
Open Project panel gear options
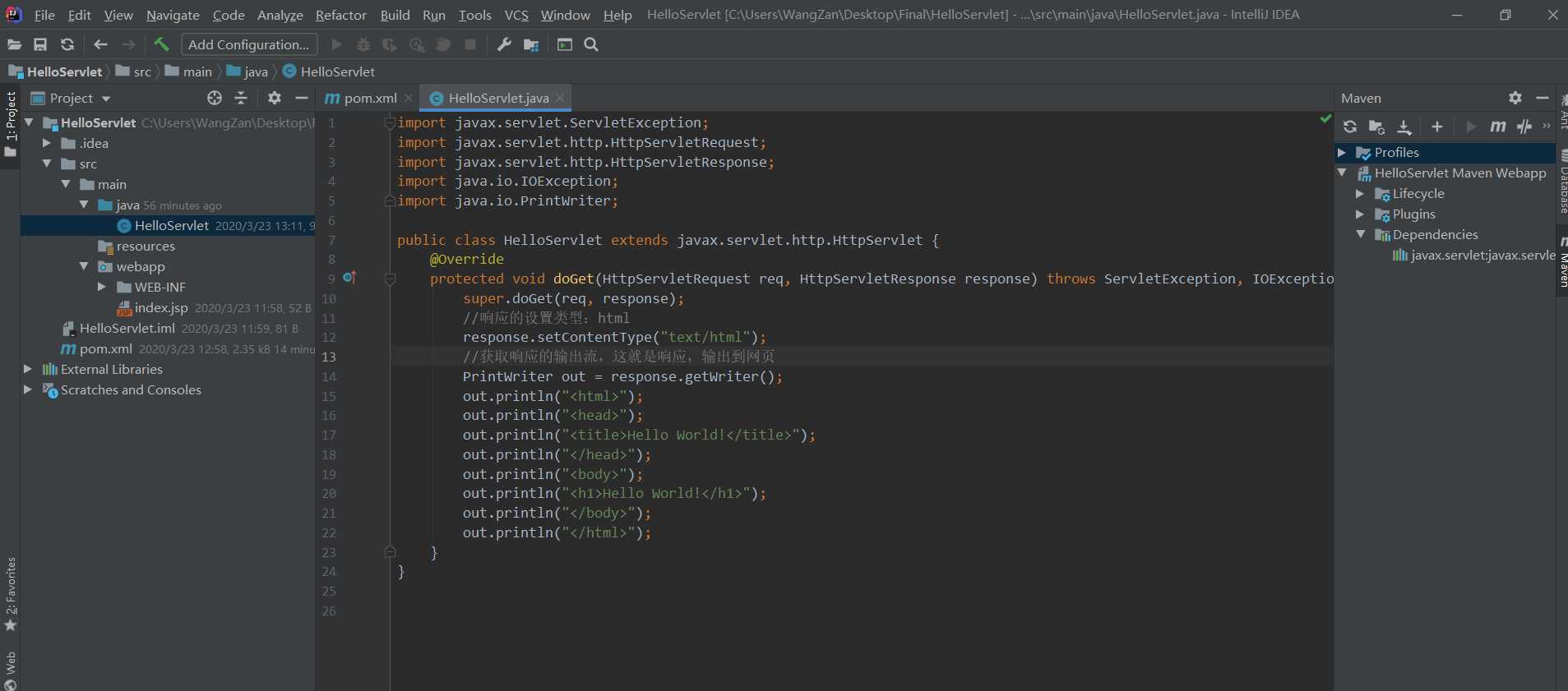pyautogui.click(x=275, y=98)
